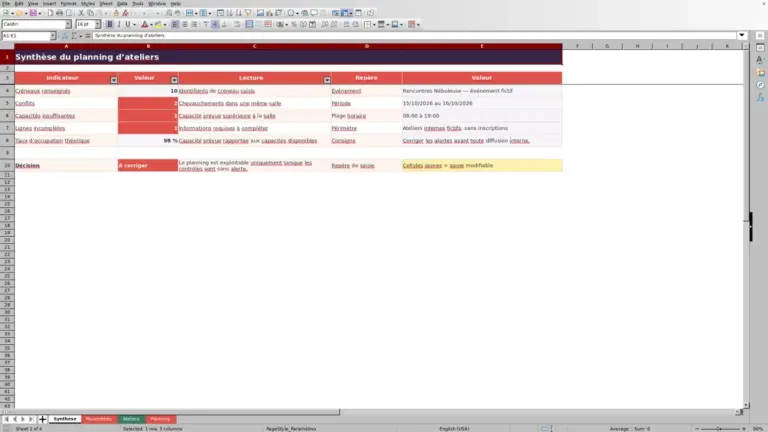The width and height of the screenshot is (768, 432).
Task: Click the Print icon in toolbar
Action: coord(59,13)
